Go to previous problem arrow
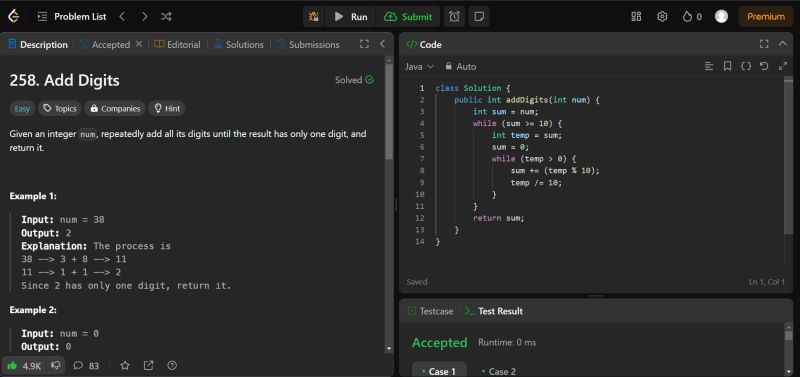Viewport: 800px width, 377px height. click(x=122, y=17)
